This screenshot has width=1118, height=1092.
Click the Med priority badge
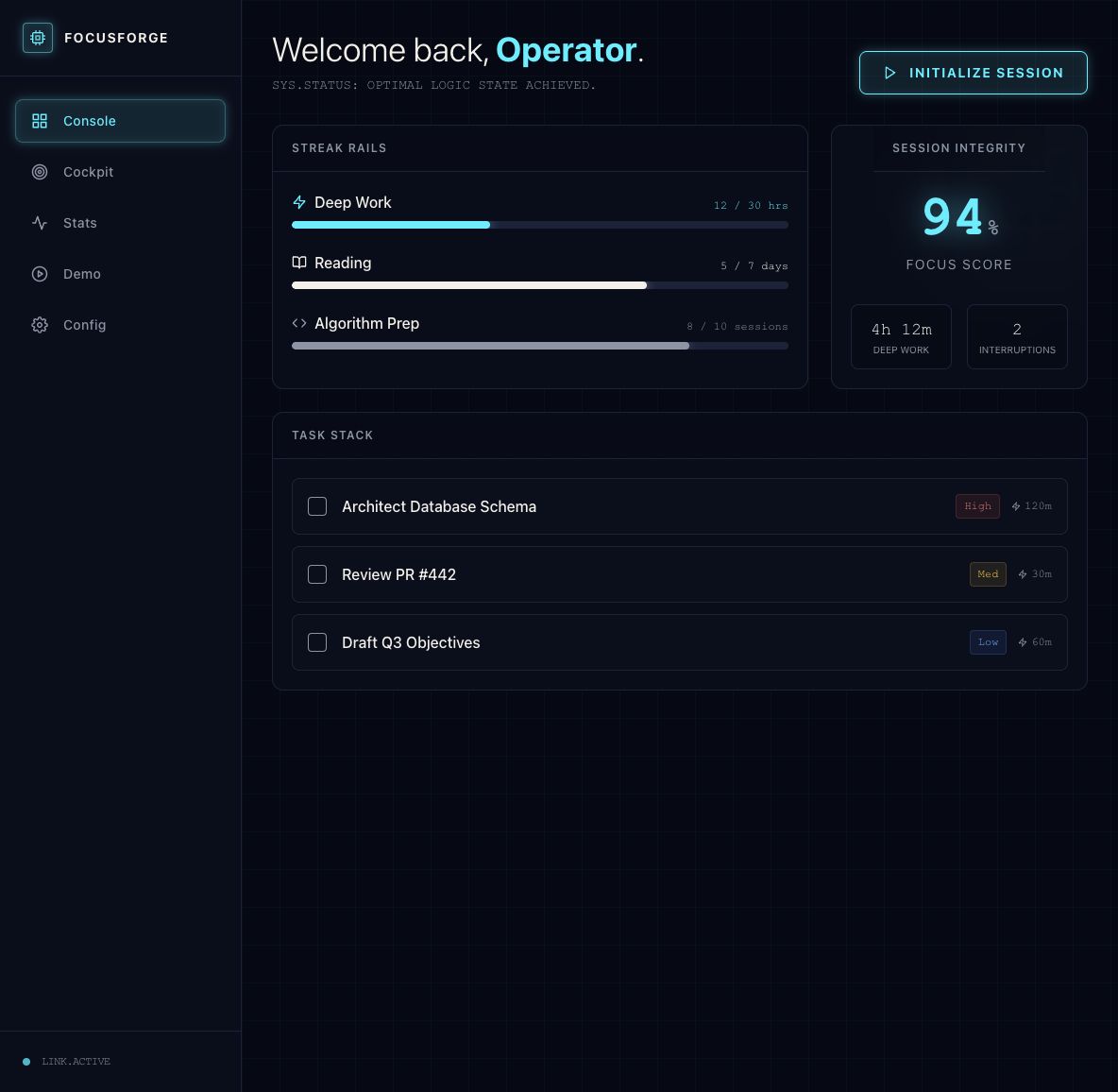[x=988, y=574]
